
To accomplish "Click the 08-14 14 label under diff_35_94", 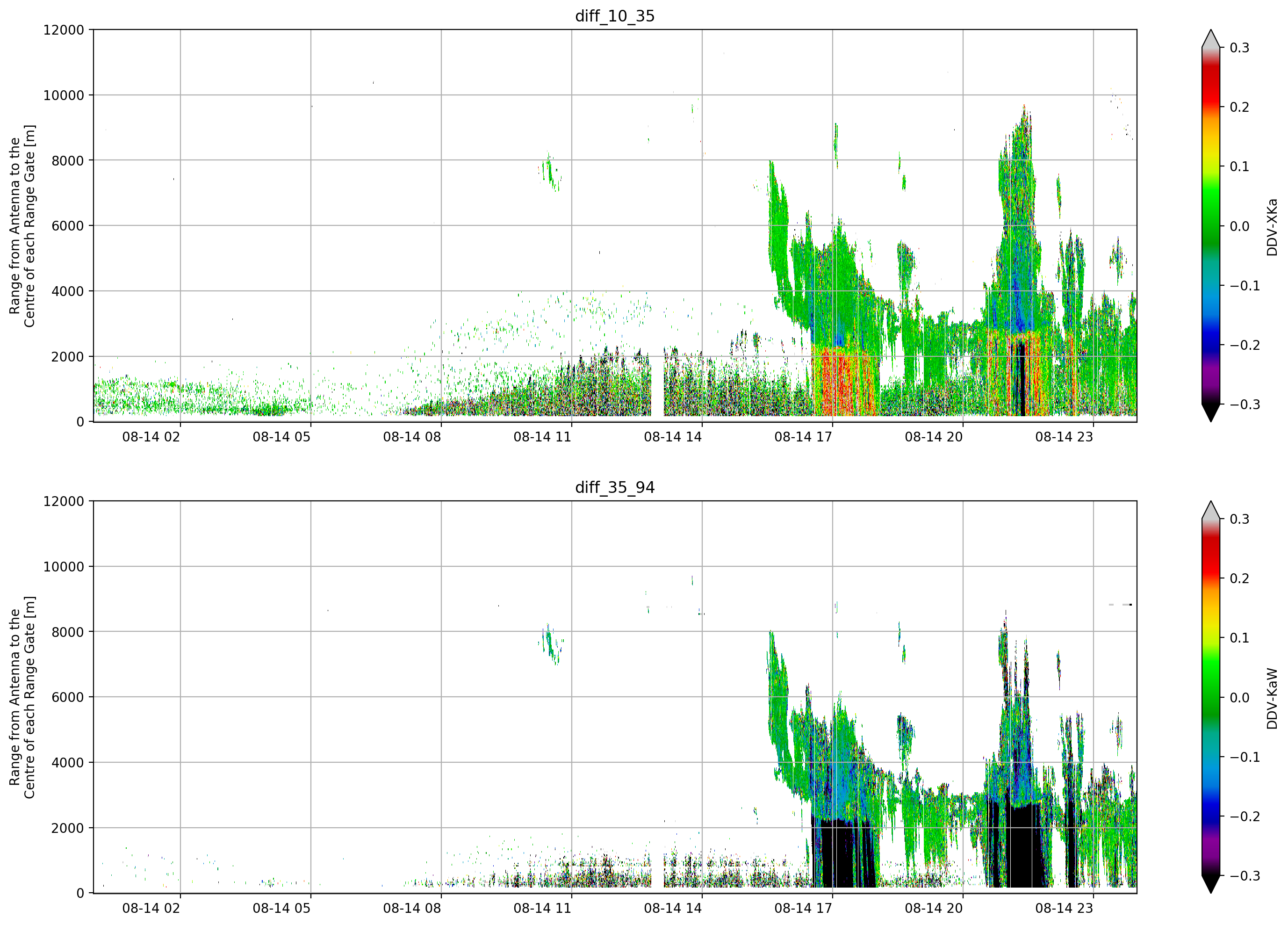I will pos(673,909).
